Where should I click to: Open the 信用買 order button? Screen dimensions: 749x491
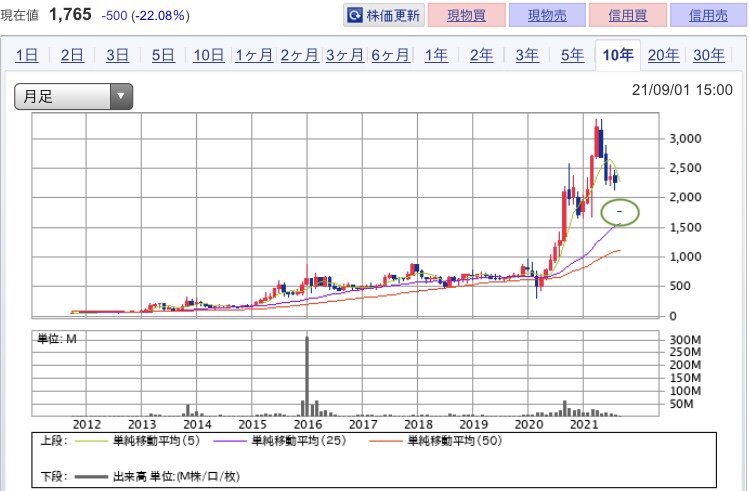coord(628,15)
